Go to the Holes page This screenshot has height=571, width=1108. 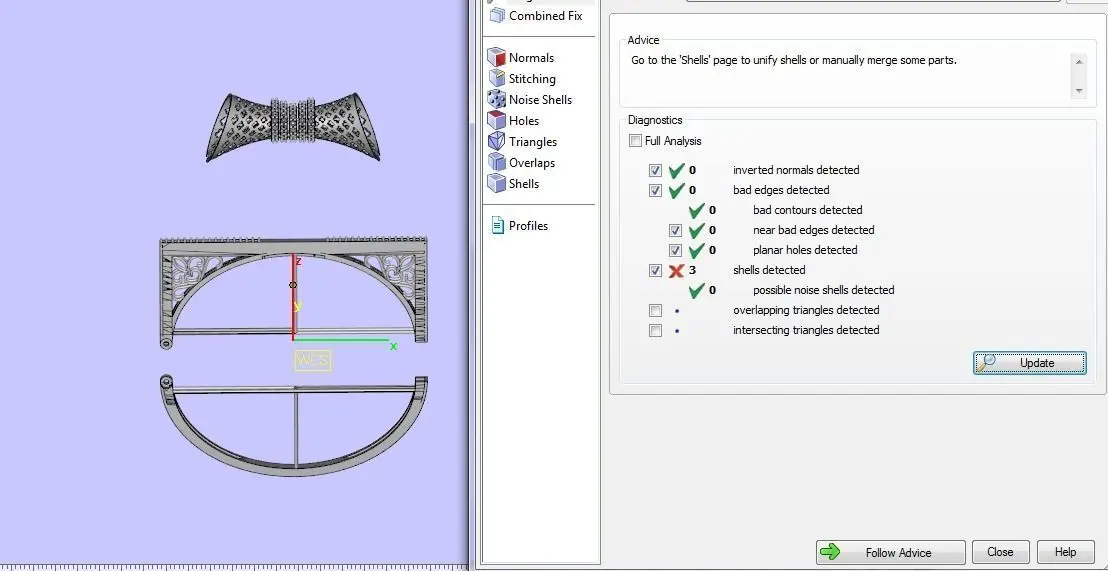pyautogui.click(x=524, y=121)
